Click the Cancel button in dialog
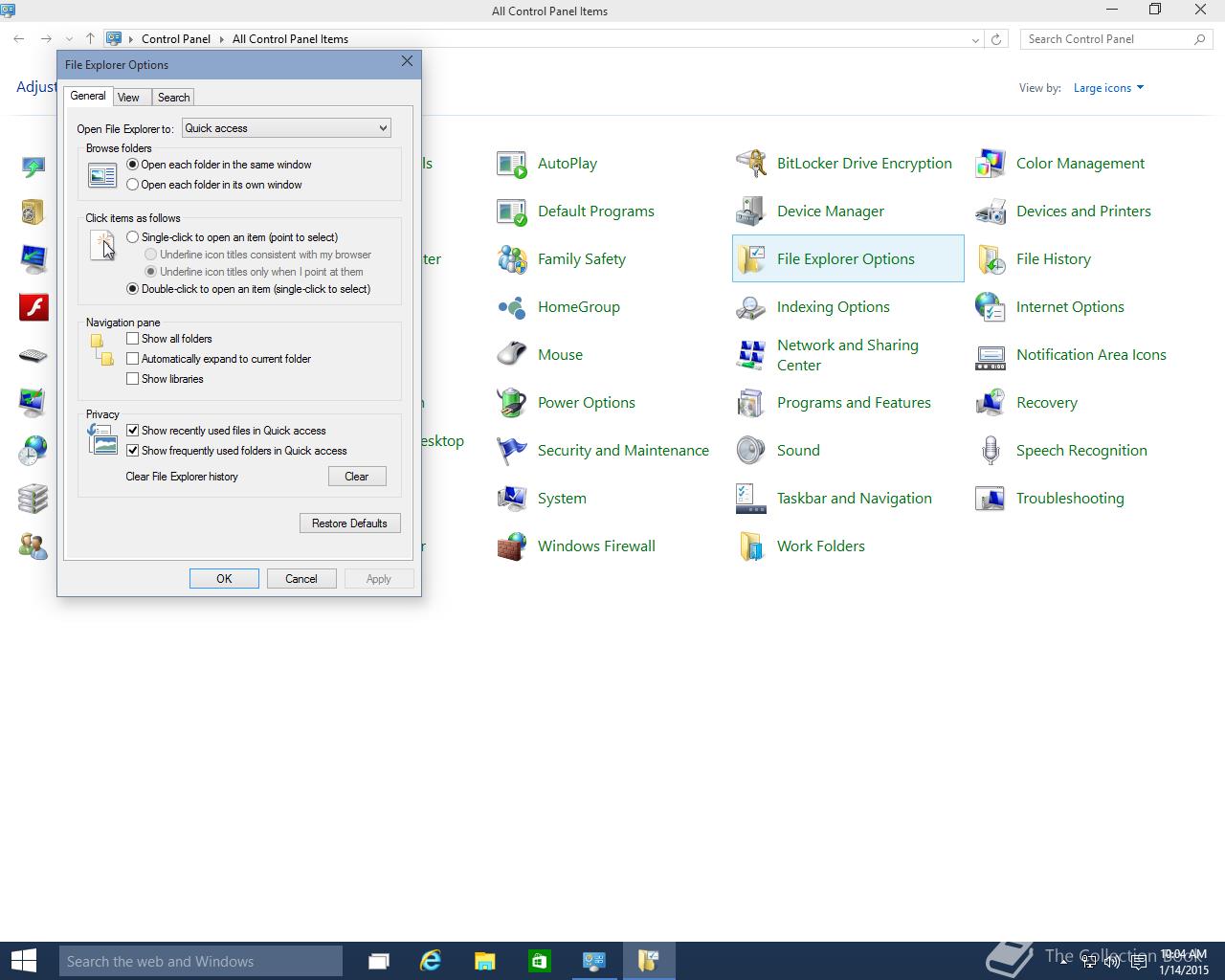 point(301,579)
